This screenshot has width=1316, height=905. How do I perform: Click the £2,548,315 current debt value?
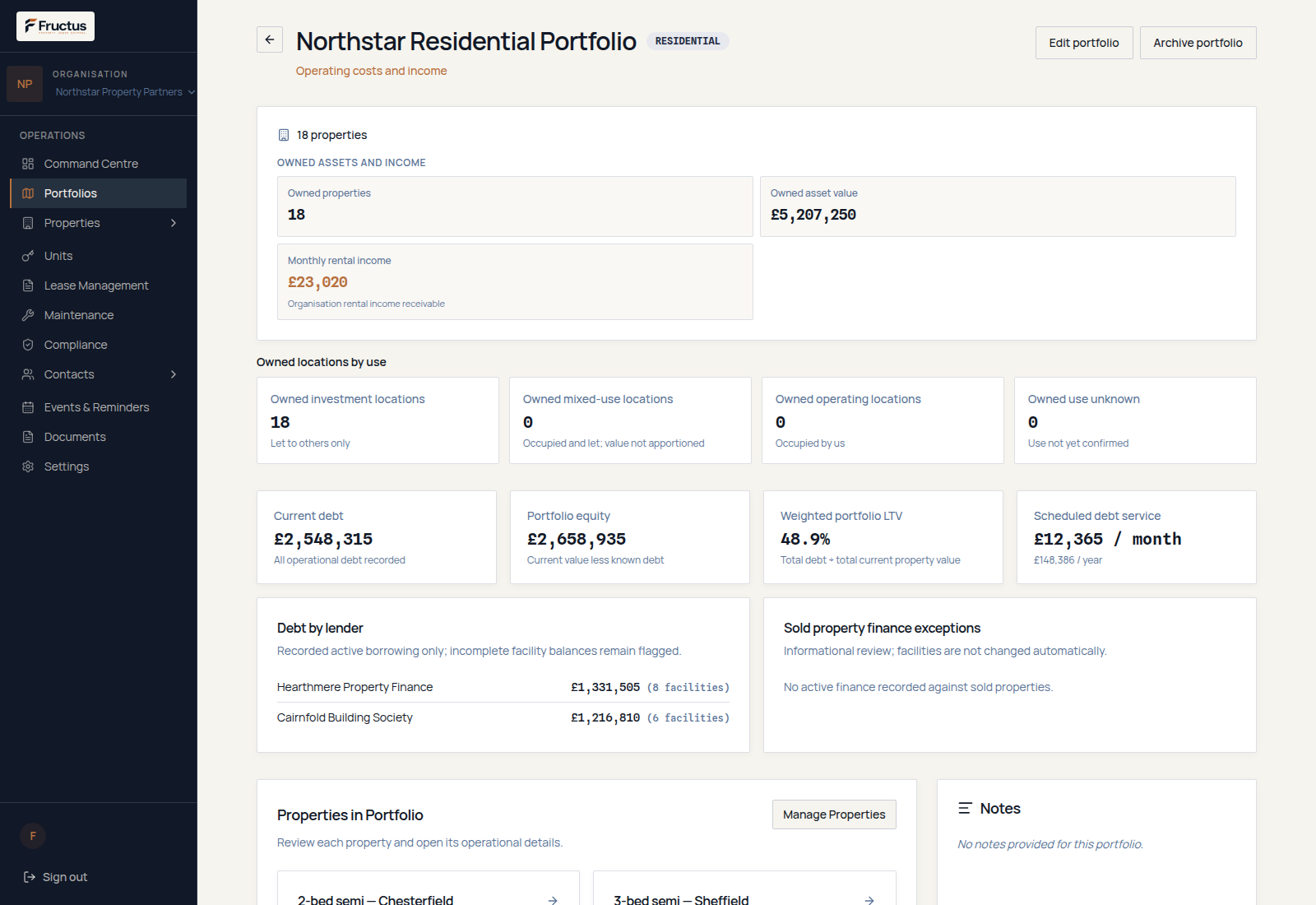pos(323,539)
